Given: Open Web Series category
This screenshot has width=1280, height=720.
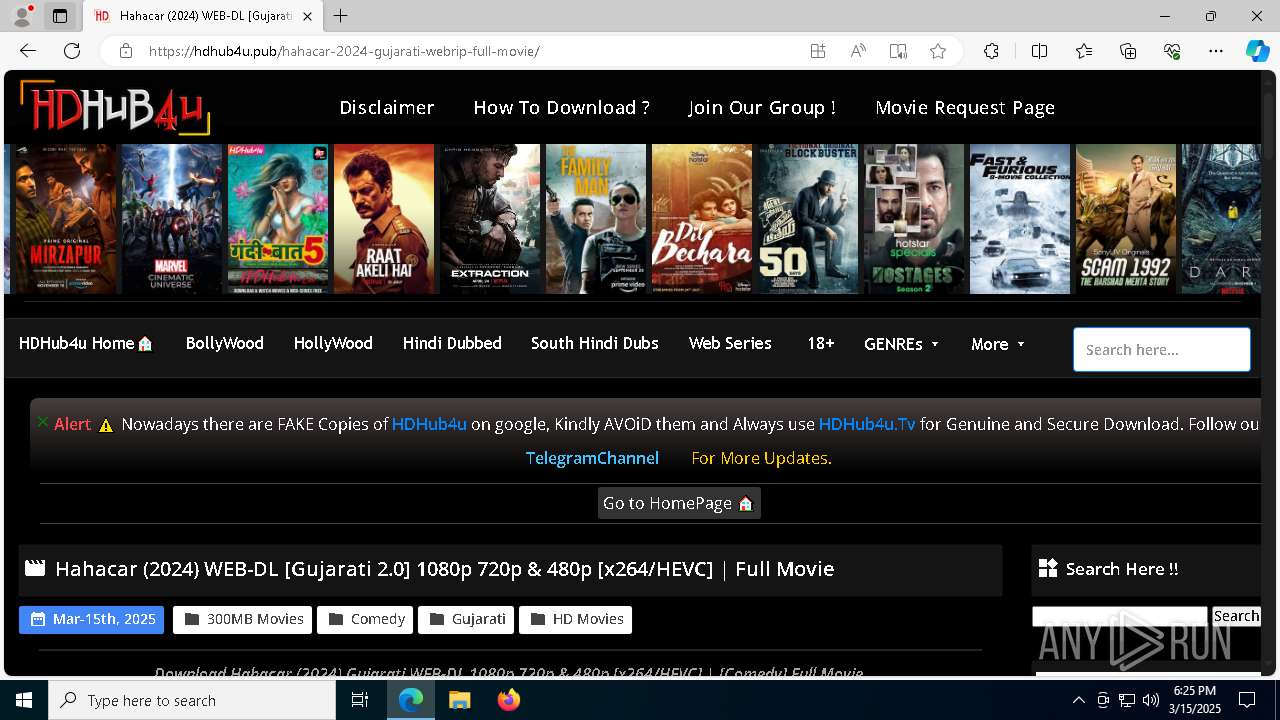Looking at the screenshot, I should [x=730, y=343].
